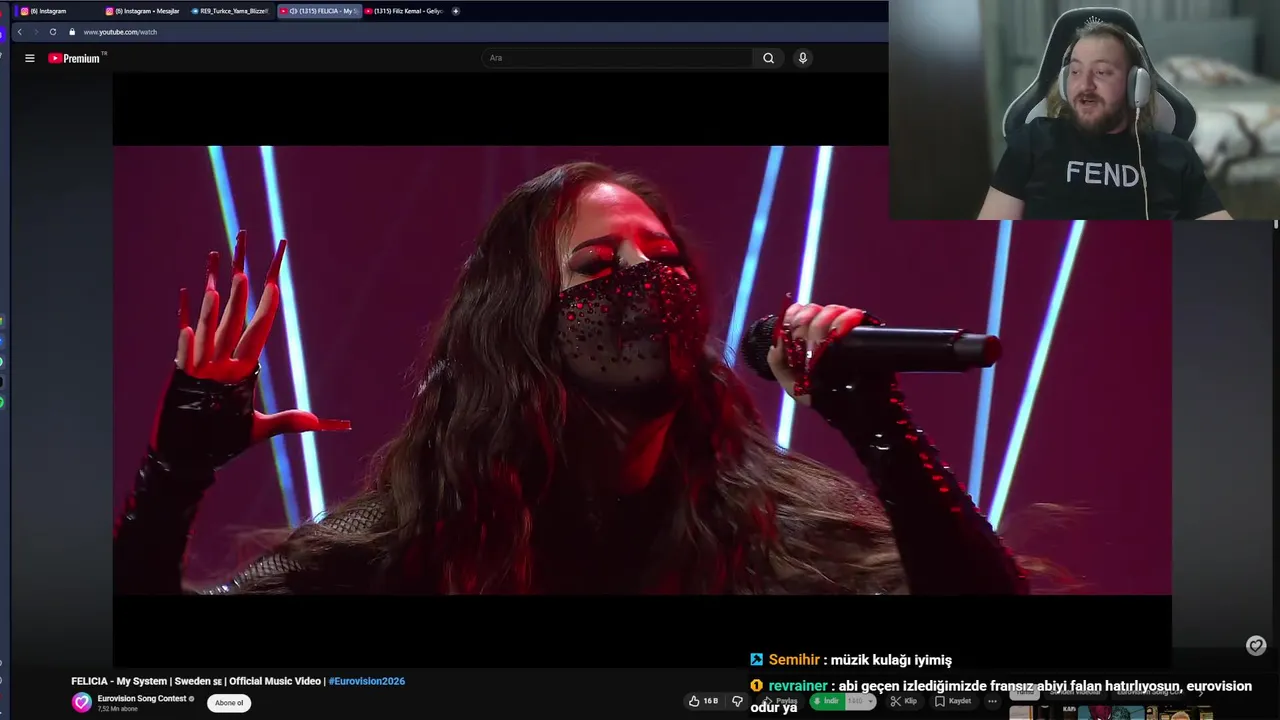The image size is (1280, 720).
Task: Switch to Instagram Mesajlar tab
Action: pos(143,11)
